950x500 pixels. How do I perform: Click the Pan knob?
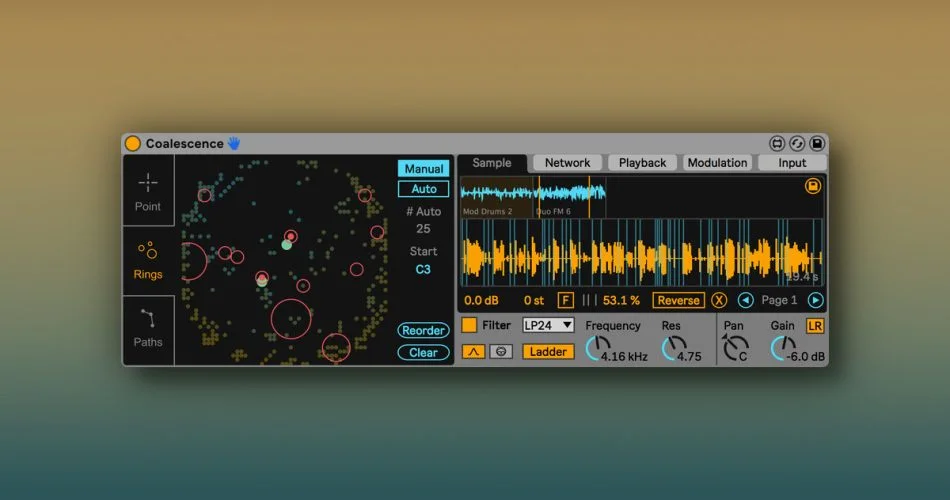pos(735,348)
